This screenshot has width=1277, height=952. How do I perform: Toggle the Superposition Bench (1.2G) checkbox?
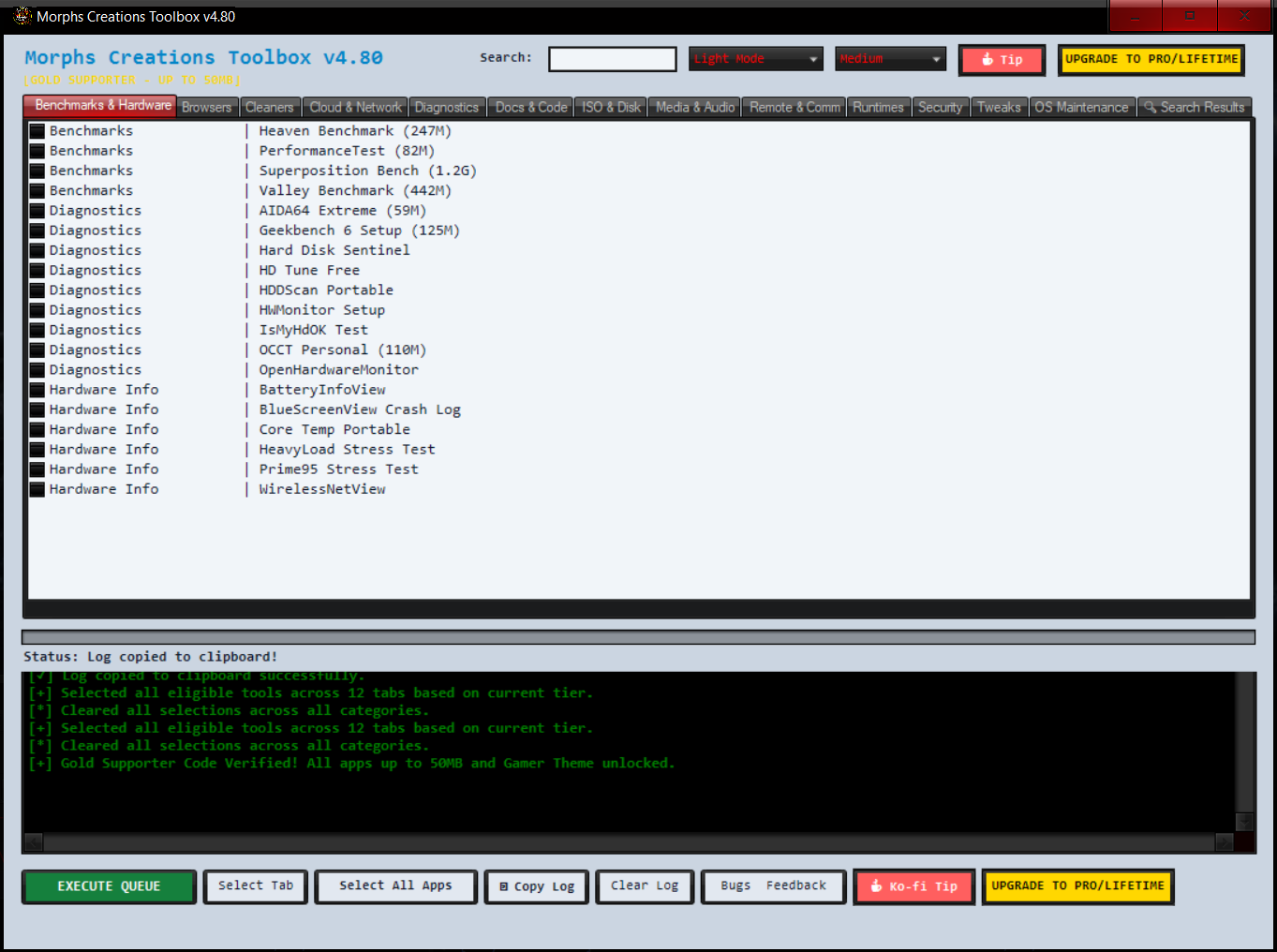pyautogui.click(x=37, y=171)
